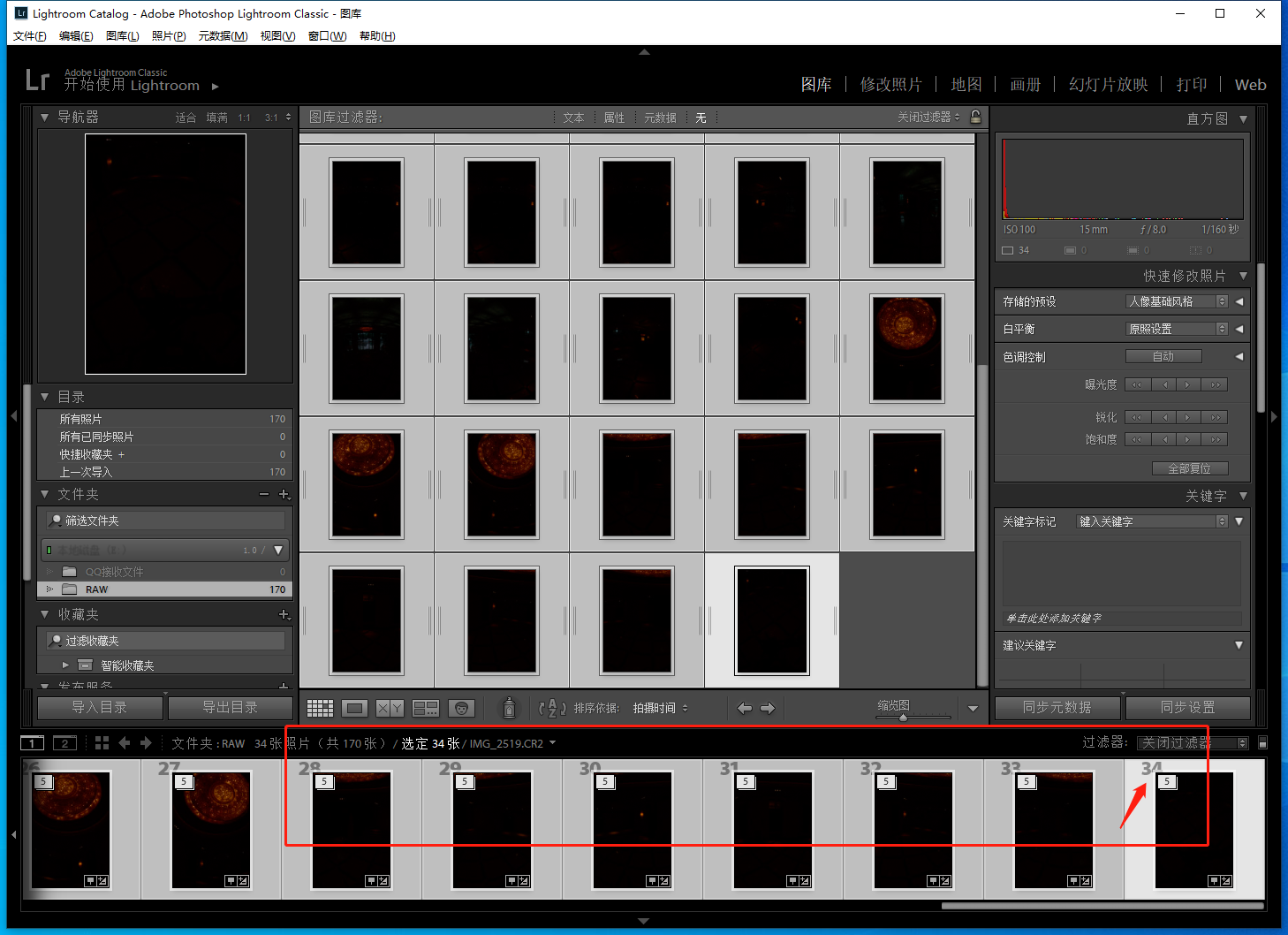Image resolution: width=1288 pixels, height=935 pixels.
Task: Set navigator zoom to 填满
Action: (216, 118)
